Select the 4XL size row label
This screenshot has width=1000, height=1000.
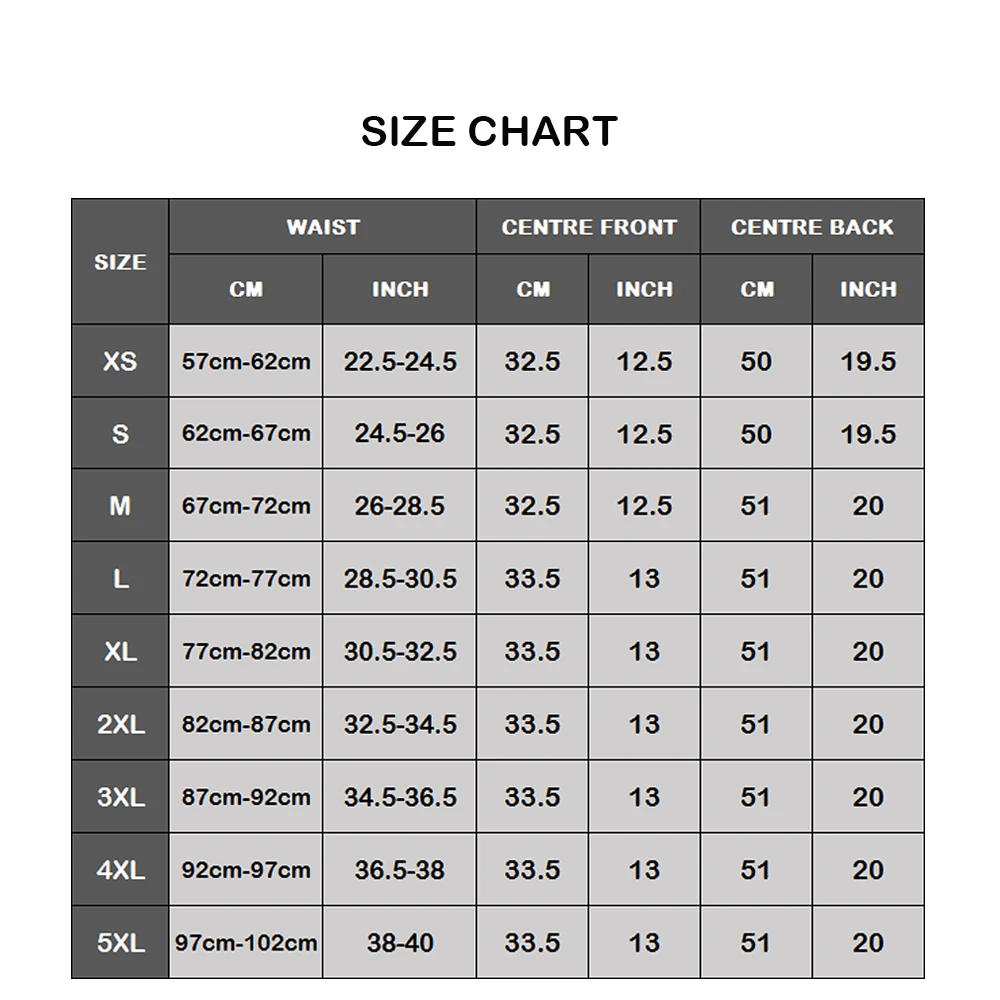(120, 870)
